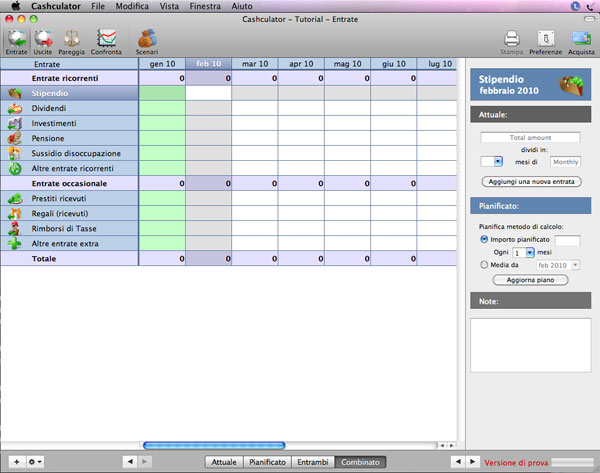Click the horizontal scrollbar thumb
This screenshot has height=473, width=600.
click(x=214, y=445)
